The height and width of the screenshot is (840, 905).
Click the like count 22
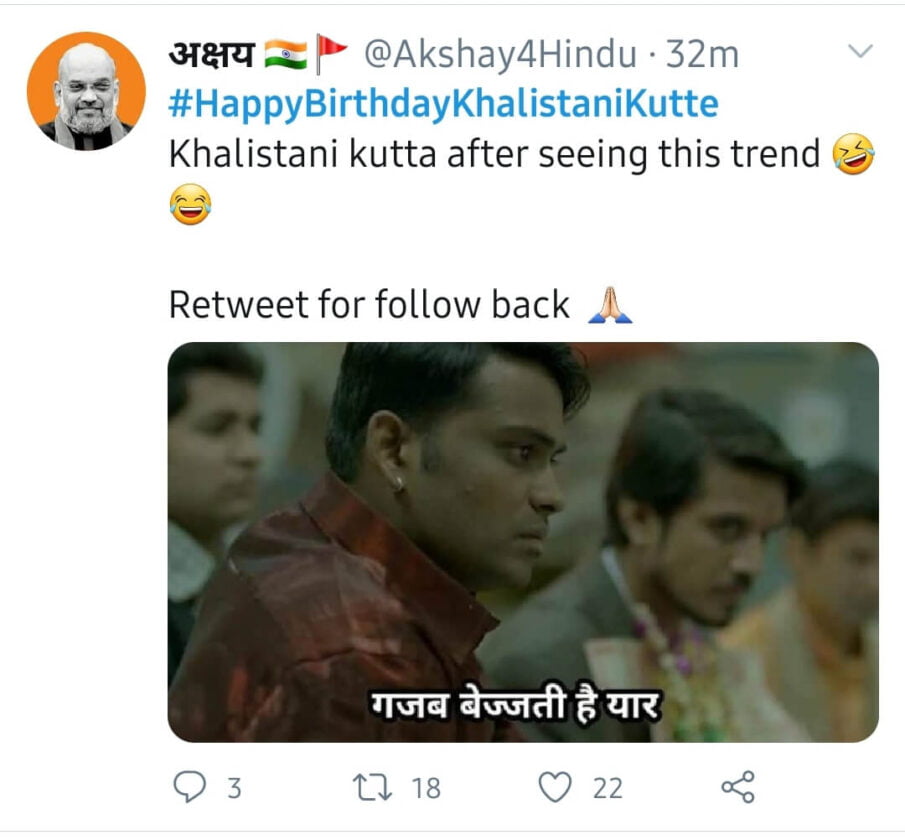607,789
